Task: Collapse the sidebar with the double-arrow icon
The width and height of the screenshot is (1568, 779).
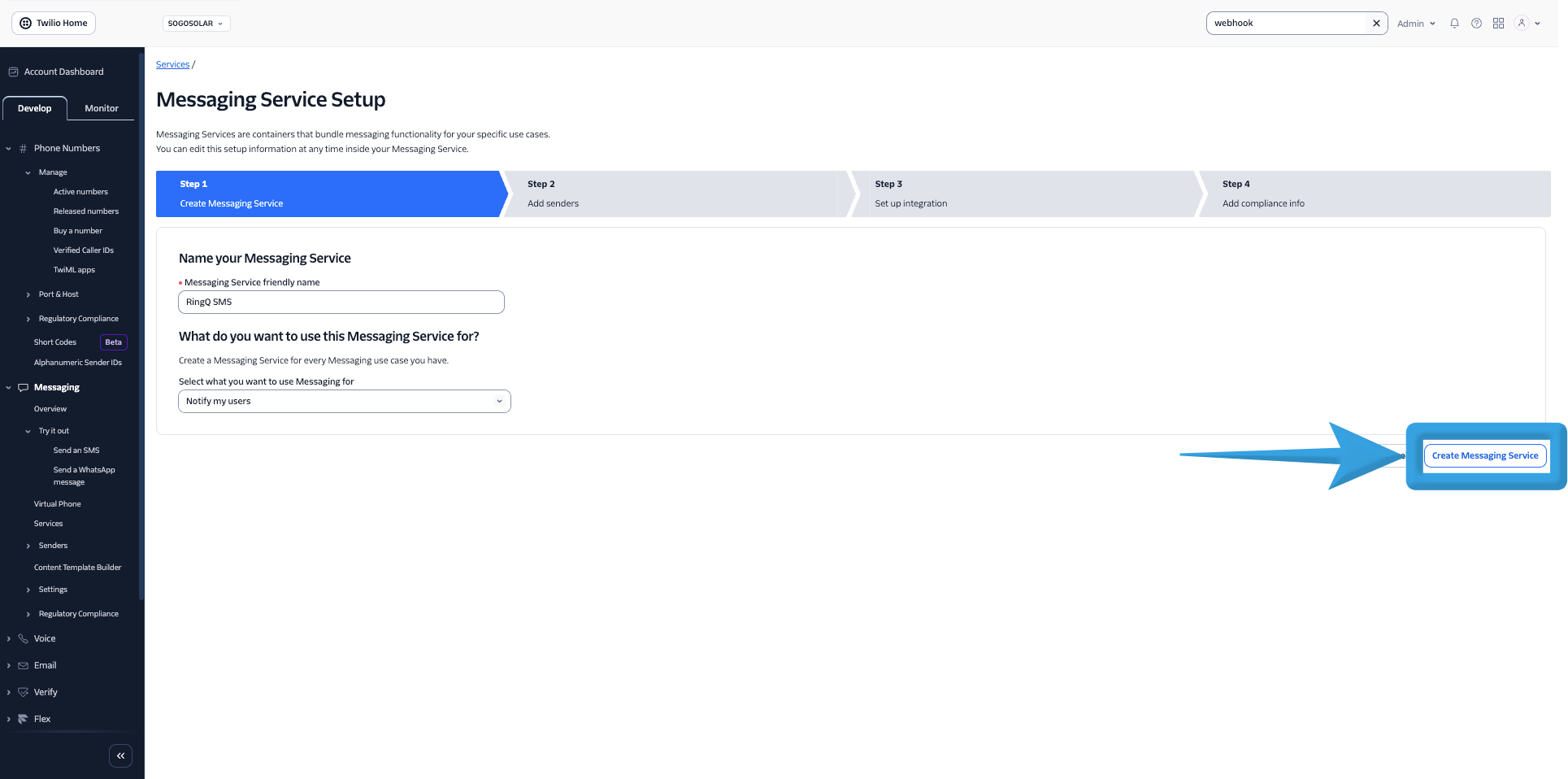Action: click(120, 755)
